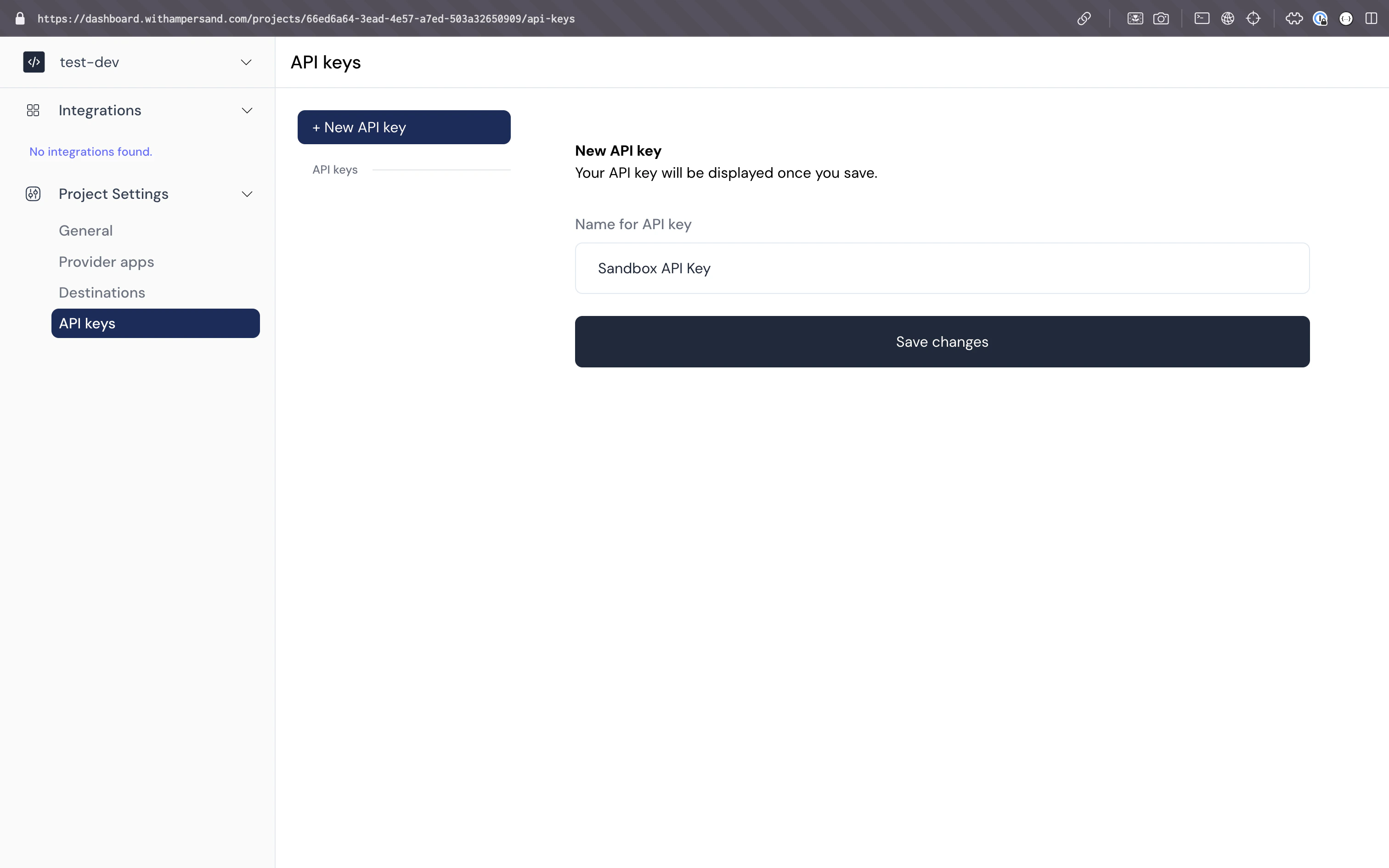Click the No integrations found link
Image resolution: width=1389 pixels, height=868 pixels.
(x=90, y=152)
